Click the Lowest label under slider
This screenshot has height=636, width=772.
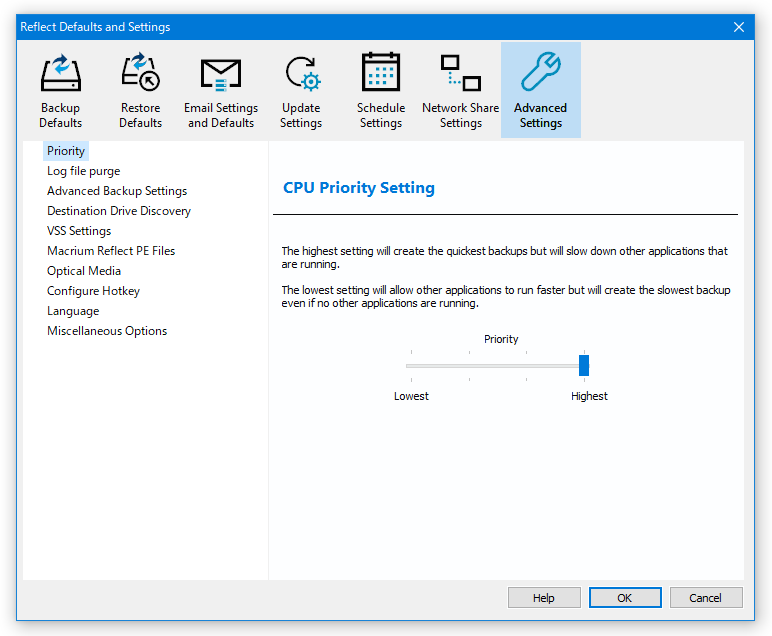pos(411,396)
